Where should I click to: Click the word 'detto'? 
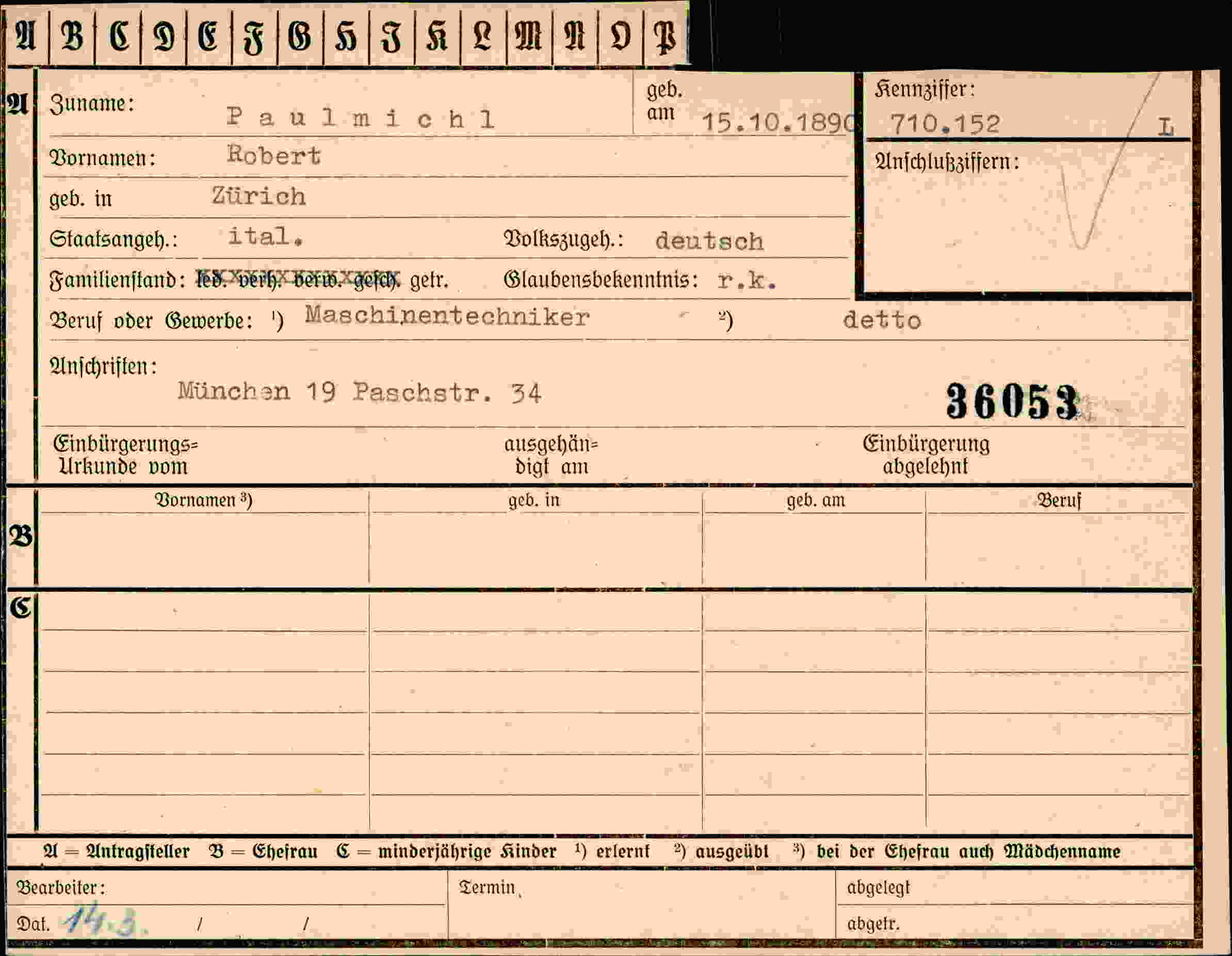click(882, 320)
